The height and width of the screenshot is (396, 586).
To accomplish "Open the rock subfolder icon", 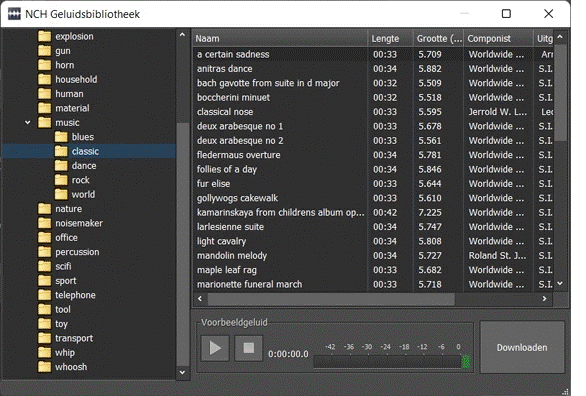I will pyautogui.click(x=61, y=180).
